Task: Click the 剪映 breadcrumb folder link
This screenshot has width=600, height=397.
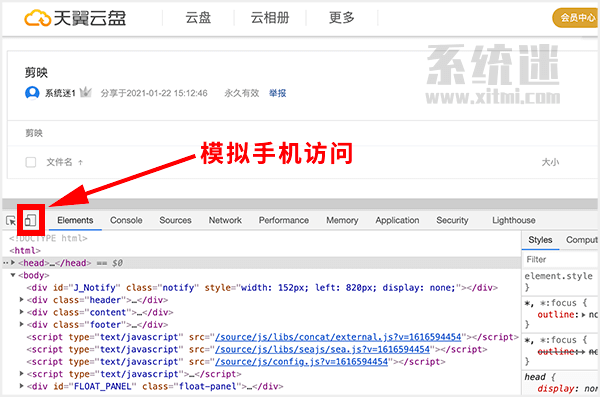Action: pos(34,133)
